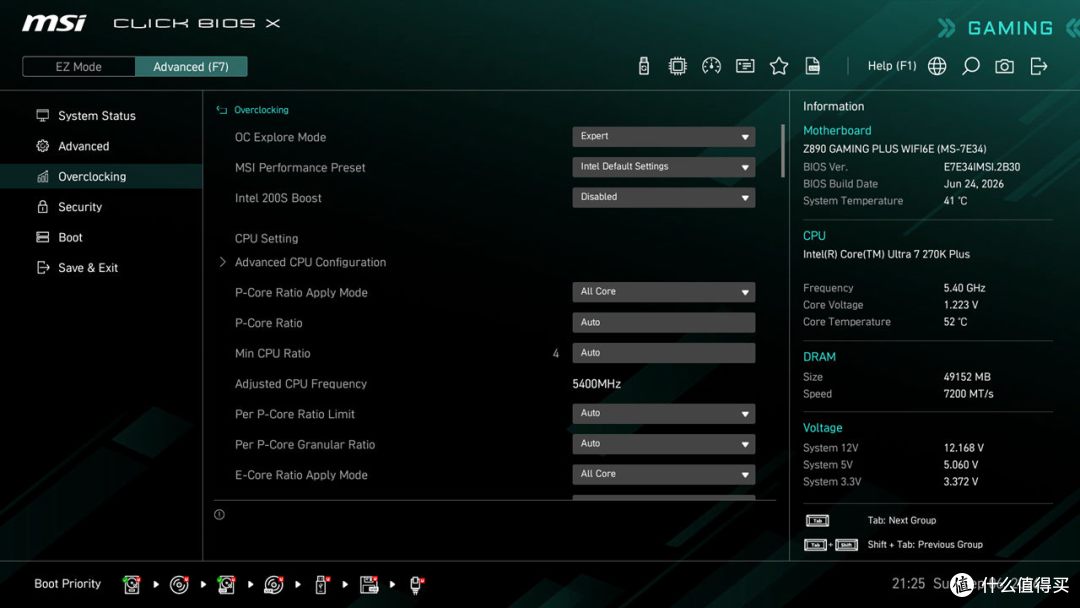
Task: Click the CPU chip icon in toolbar
Action: pos(677,66)
